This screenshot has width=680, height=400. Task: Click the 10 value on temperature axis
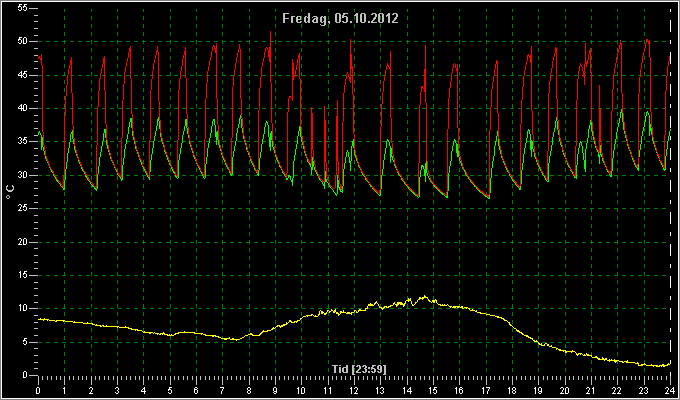pos(23,308)
